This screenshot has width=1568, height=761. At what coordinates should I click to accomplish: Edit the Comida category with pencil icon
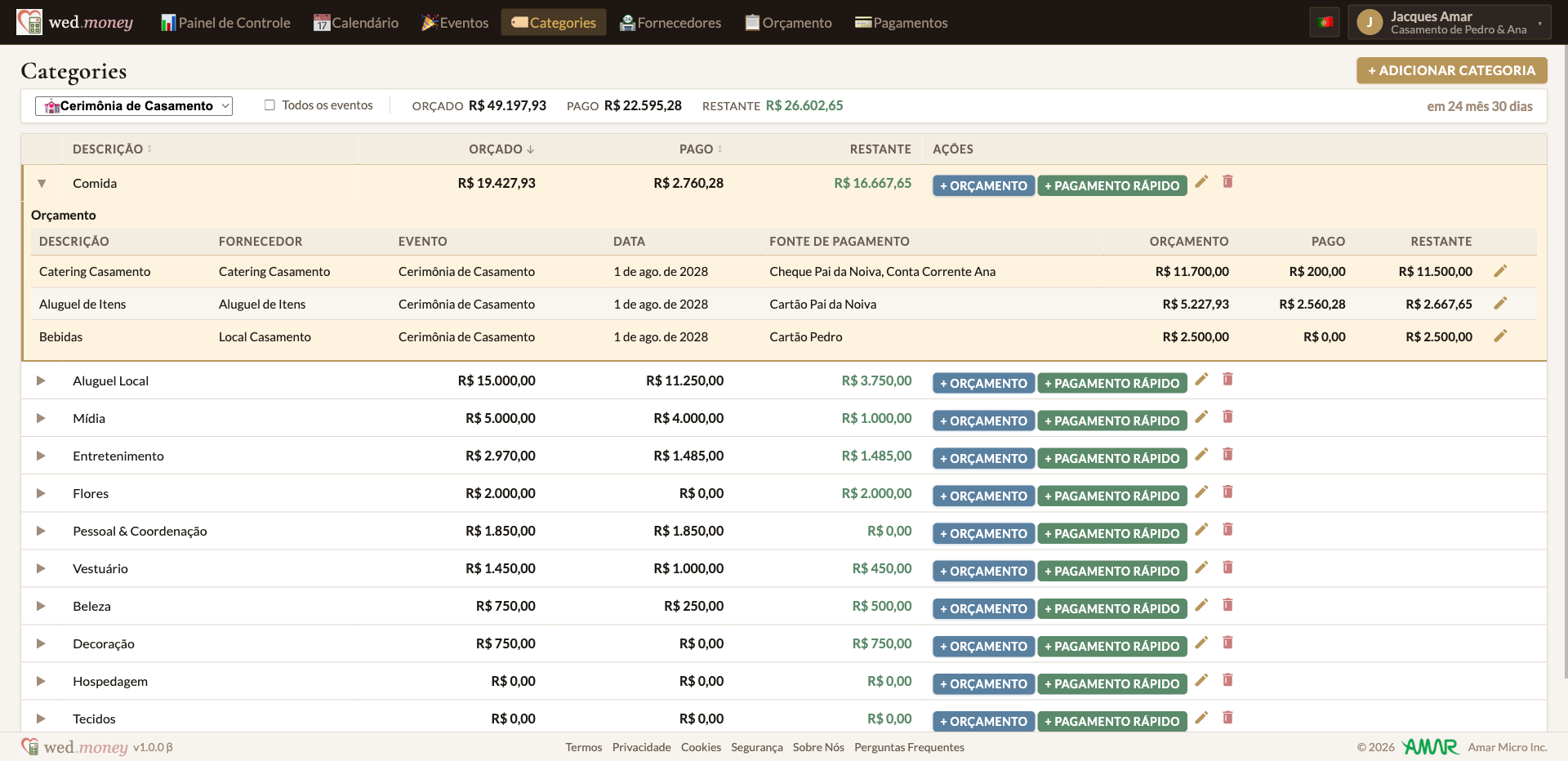click(x=1201, y=181)
